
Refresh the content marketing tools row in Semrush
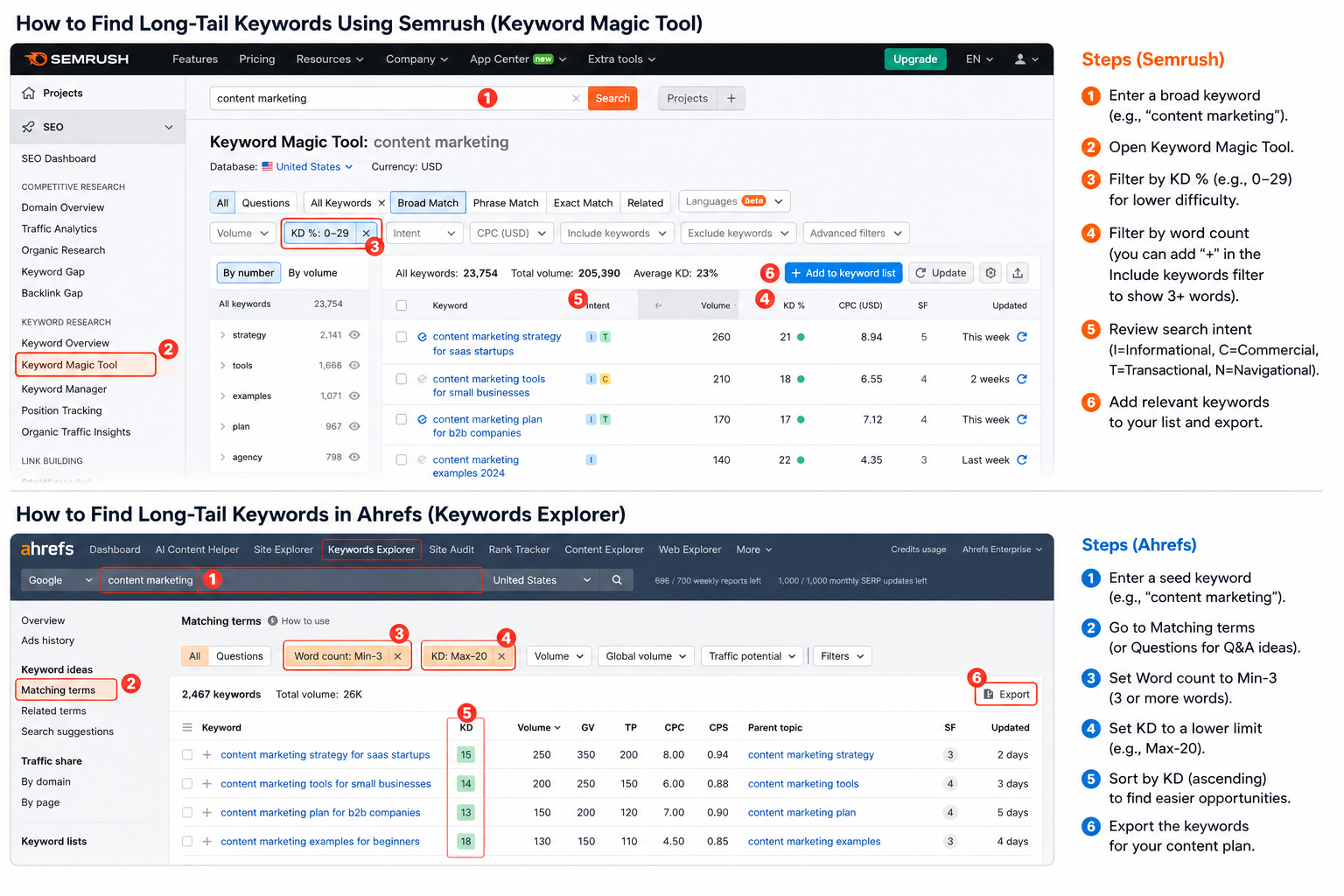click(x=1022, y=379)
